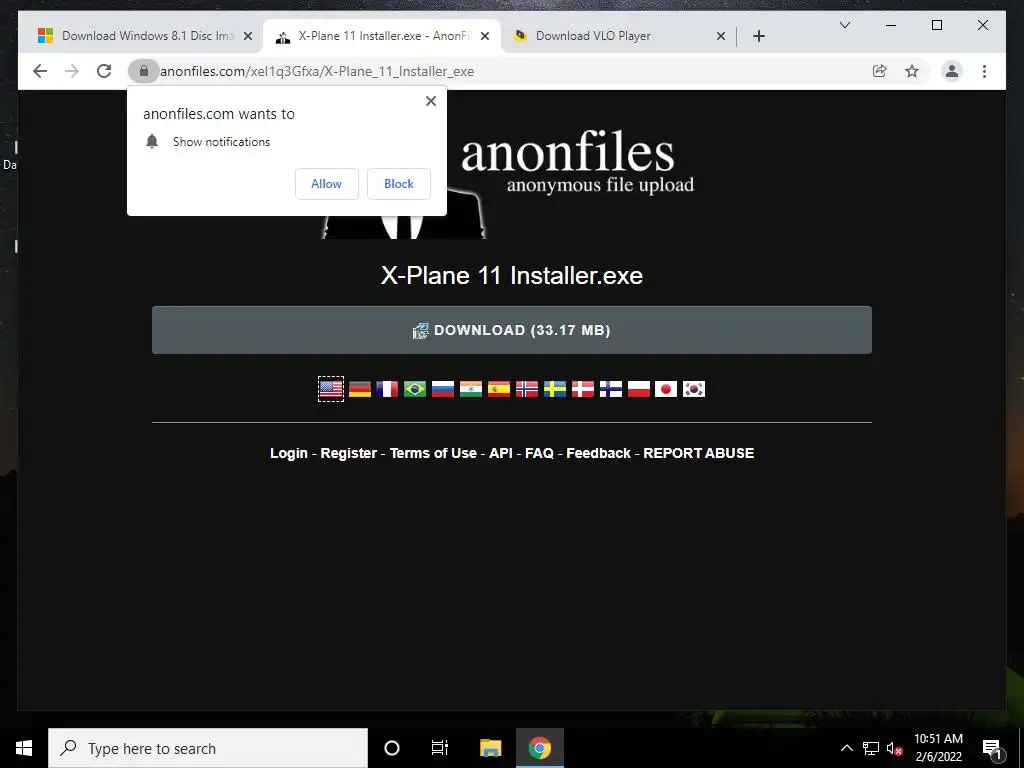Select the Spanish flag language
The height and width of the screenshot is (768, 1024).
click(x=499, y=389)
